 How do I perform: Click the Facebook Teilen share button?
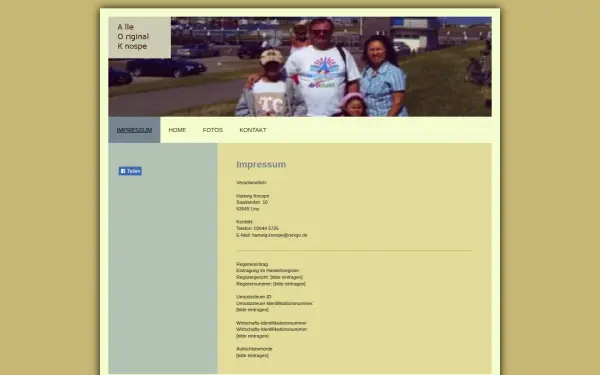[130, 171]
